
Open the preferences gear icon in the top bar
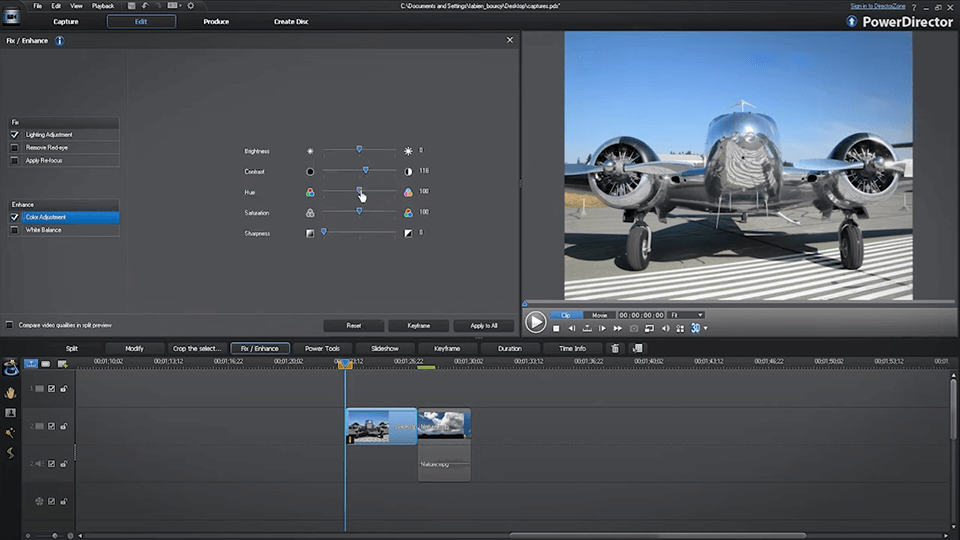tap(191, 6)
